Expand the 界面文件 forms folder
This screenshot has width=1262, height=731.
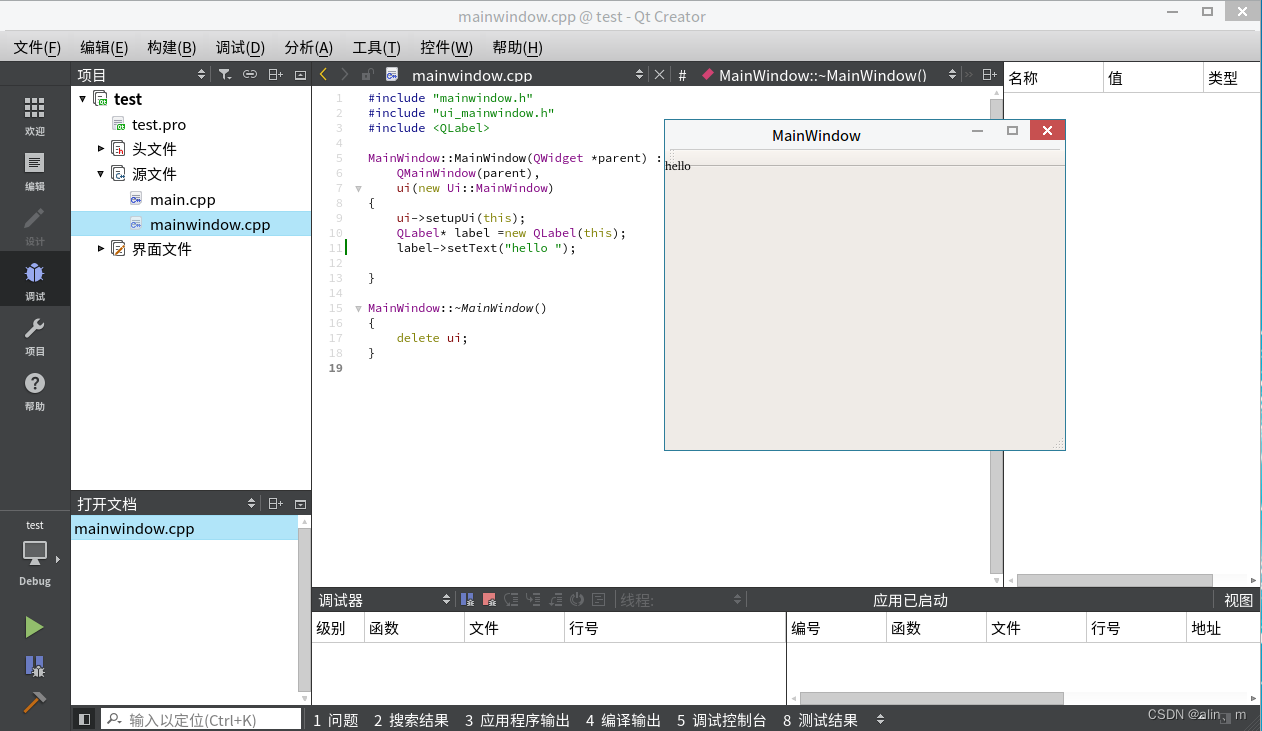pyautogui.click(x=101, y=249)
